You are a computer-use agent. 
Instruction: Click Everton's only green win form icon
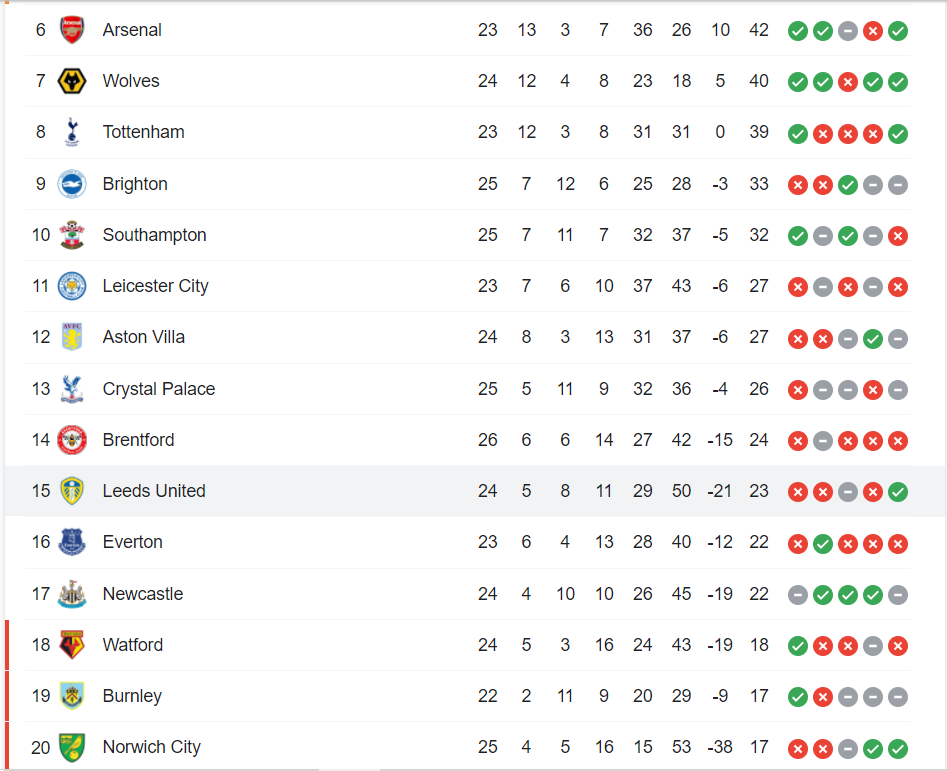coord(823,543)
